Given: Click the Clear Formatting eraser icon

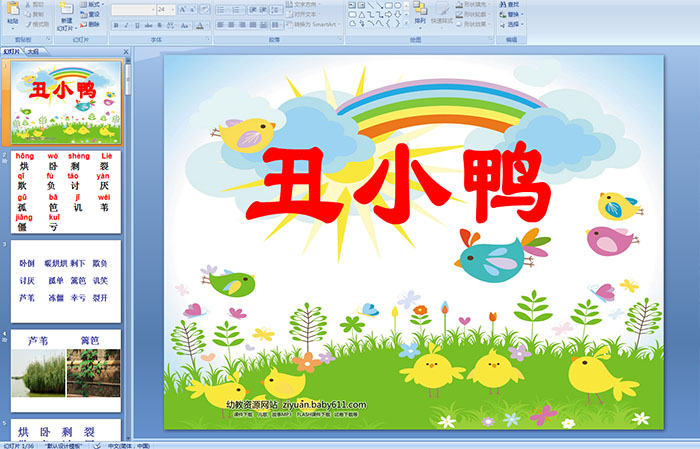Looking at the screenshot, I should pyautogui.click(x=204, y=9).
